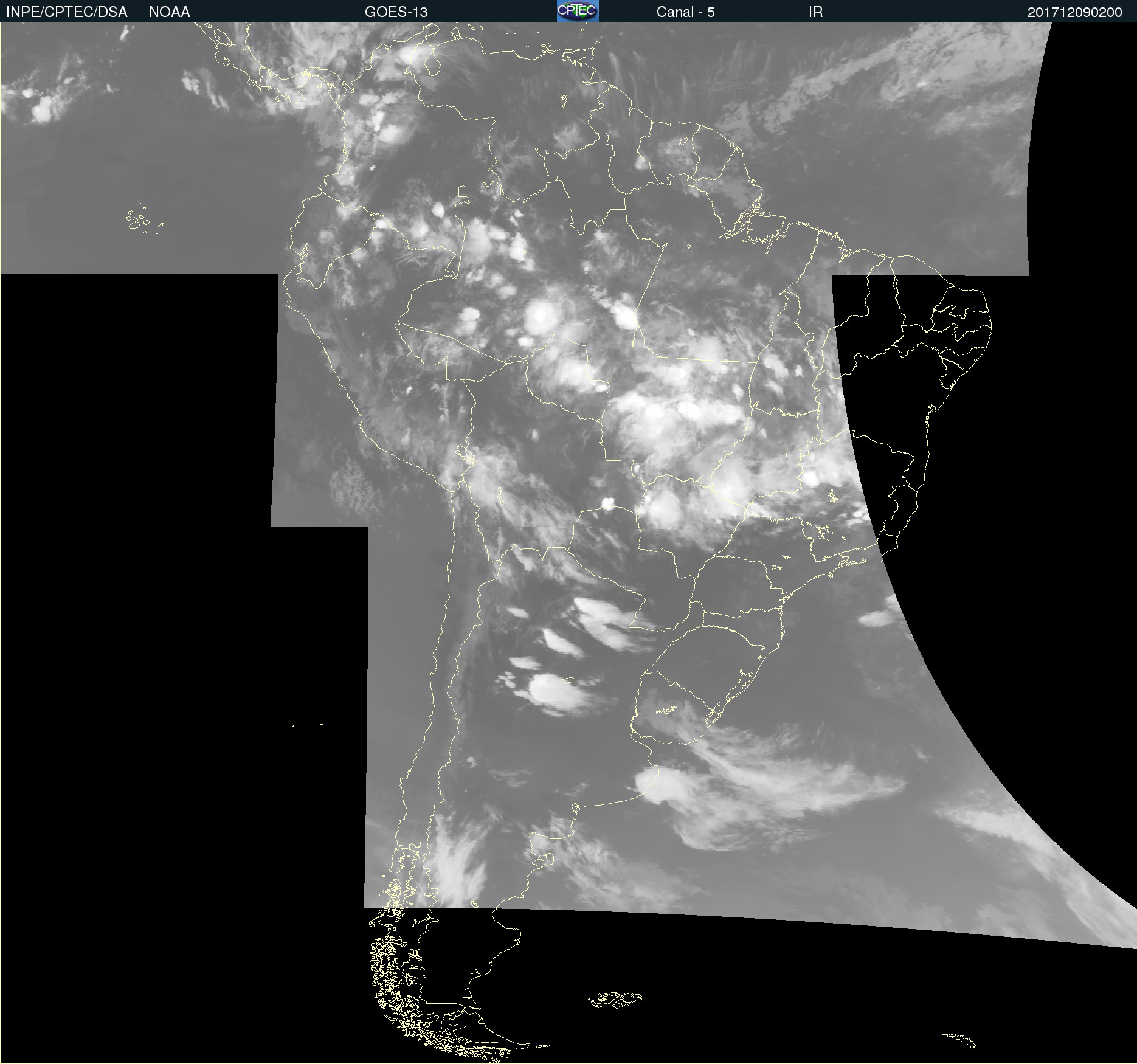Click the INPE/CPTEC/DSA header text
Image resolution: width=1137 pixels, height=1064 pixels.
click(x=67, y=12)
